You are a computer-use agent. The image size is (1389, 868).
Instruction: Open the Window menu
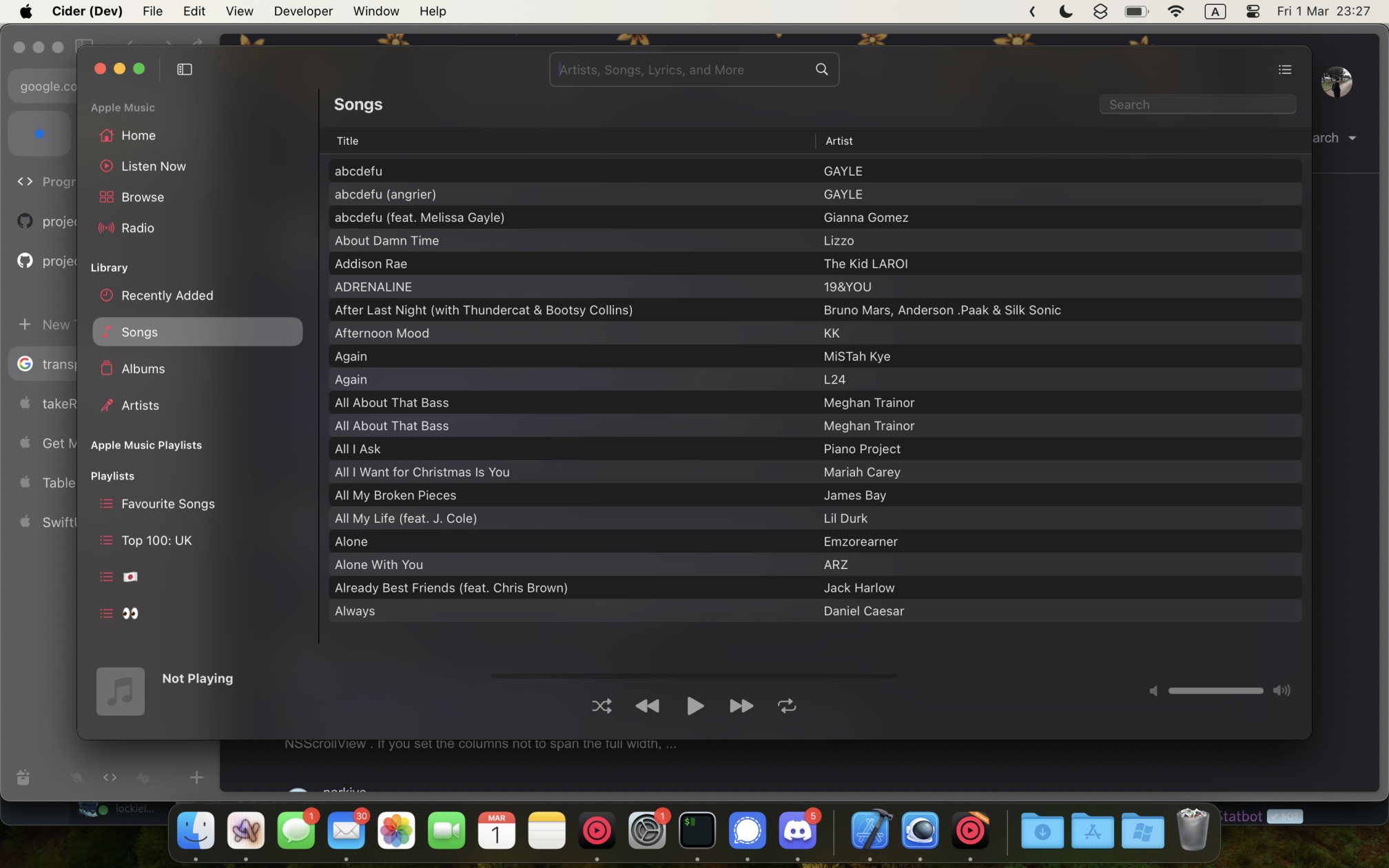click(375, 11)
